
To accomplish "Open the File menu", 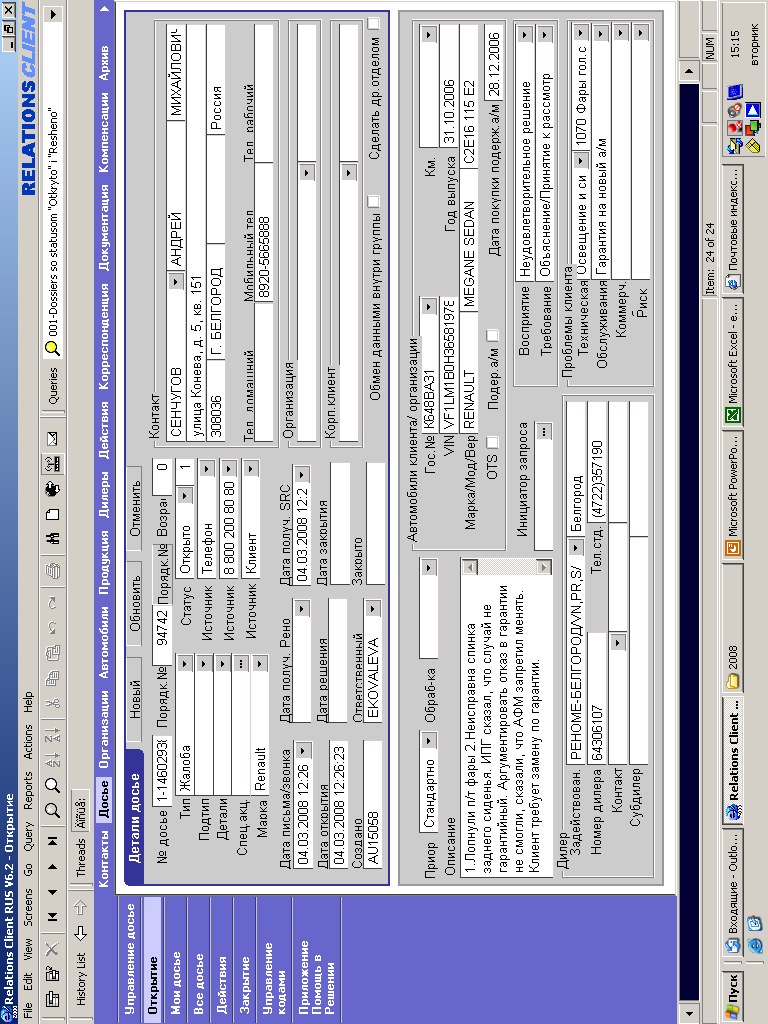I will coord(27,1010).
